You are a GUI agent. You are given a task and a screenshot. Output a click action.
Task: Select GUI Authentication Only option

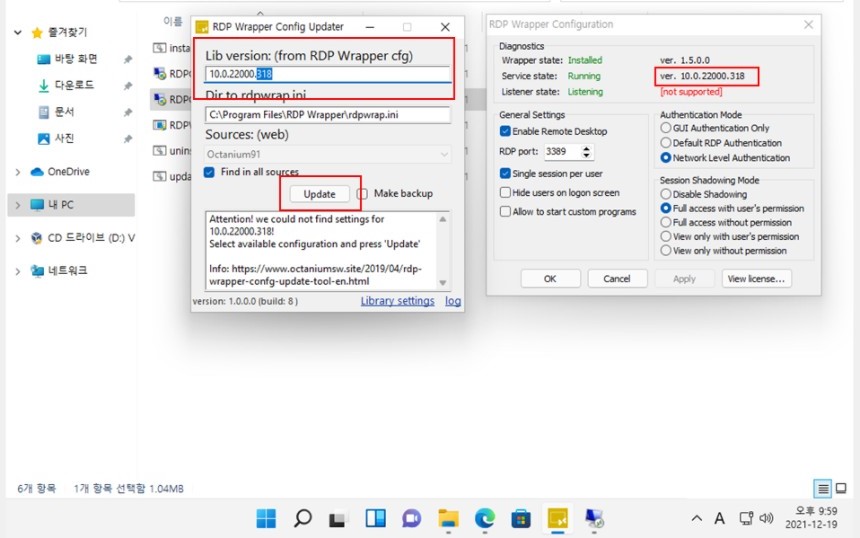[665, 128]
